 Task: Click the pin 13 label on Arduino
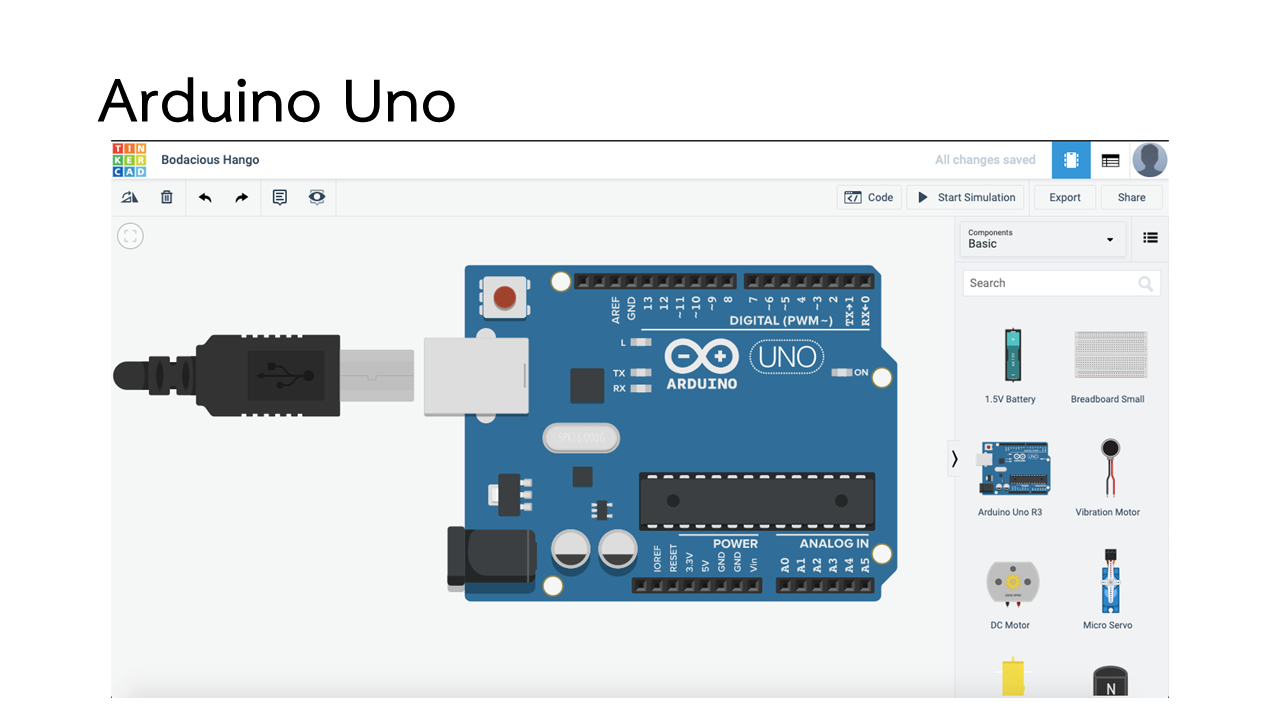[648, 303]
